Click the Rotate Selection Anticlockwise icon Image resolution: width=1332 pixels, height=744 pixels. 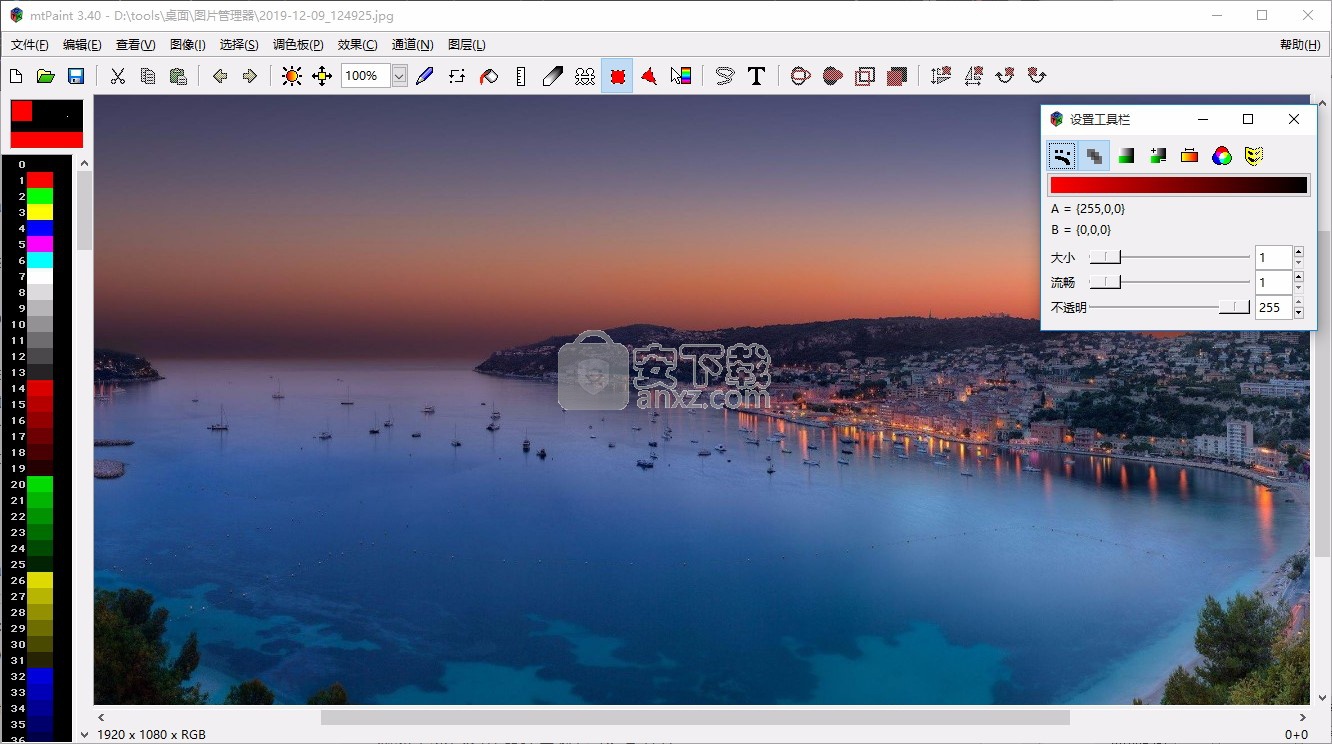pos(1037,76)
